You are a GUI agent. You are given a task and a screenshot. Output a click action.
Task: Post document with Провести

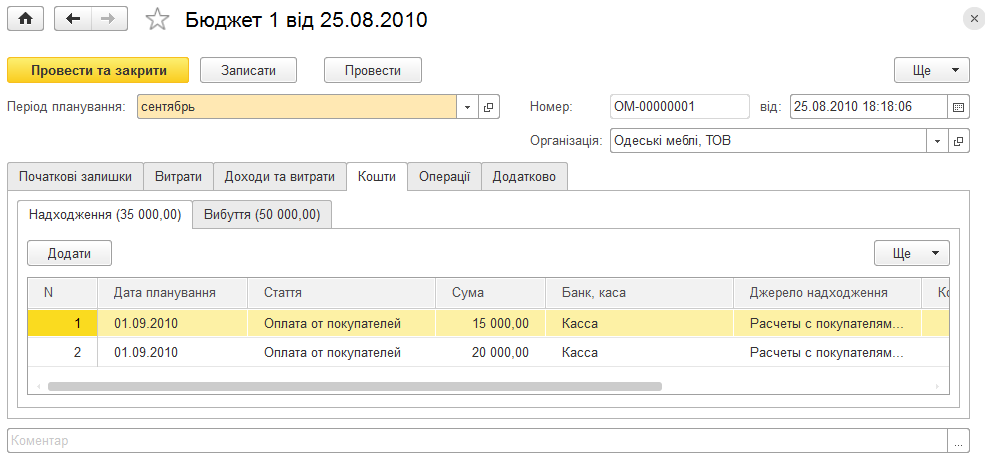(373, 70)
